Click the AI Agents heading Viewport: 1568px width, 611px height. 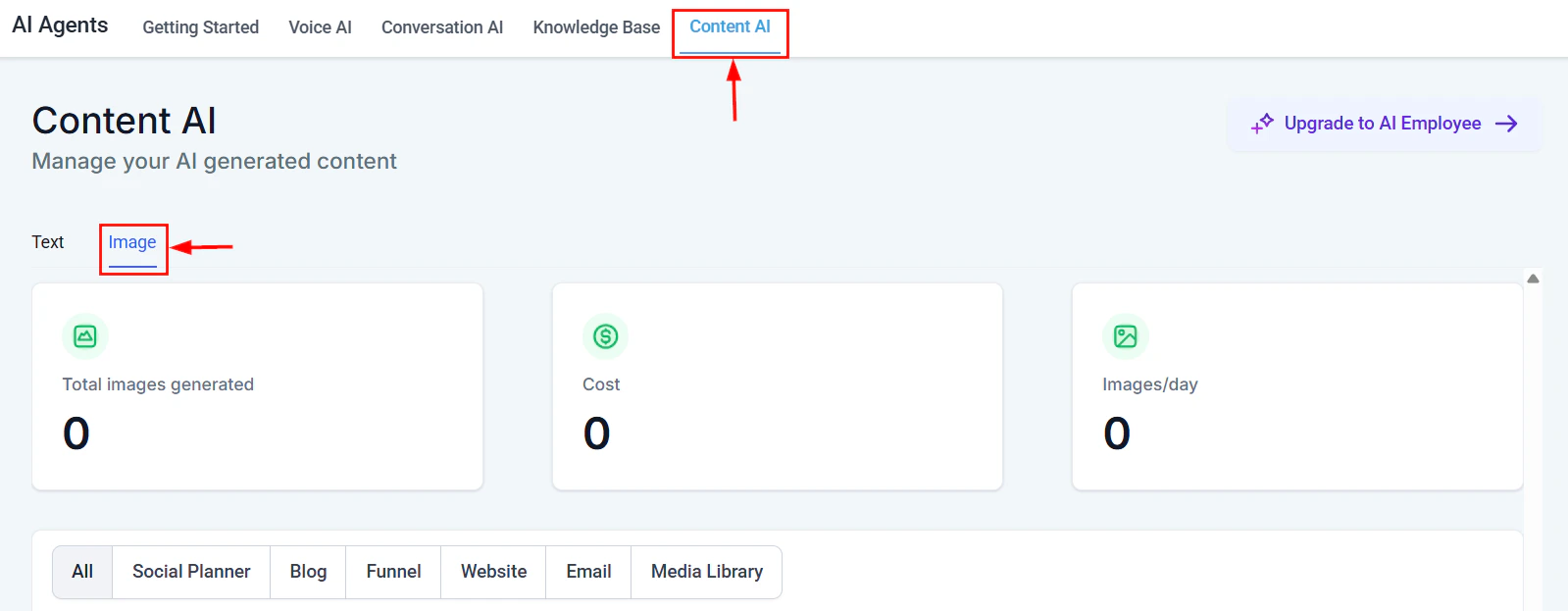pyautogui.click(x=59, y=25)
